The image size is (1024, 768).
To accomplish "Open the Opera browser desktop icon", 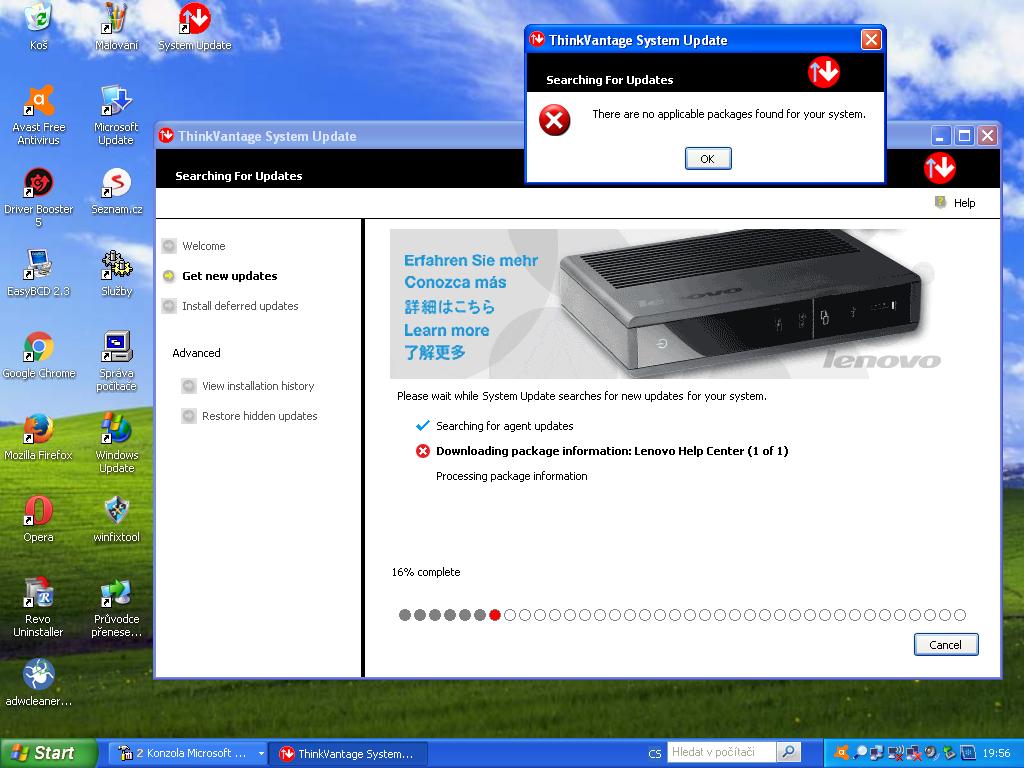I will click(39, 519).
